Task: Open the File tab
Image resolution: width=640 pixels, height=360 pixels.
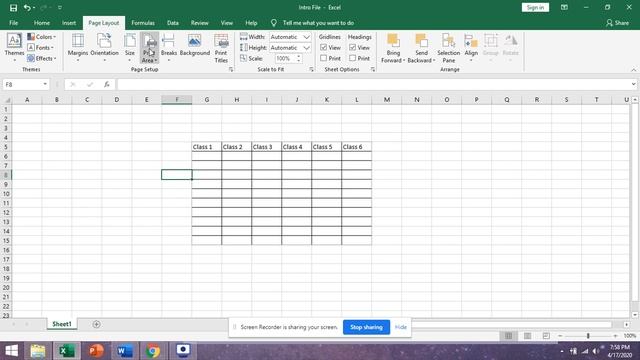Action: (13, 23)
